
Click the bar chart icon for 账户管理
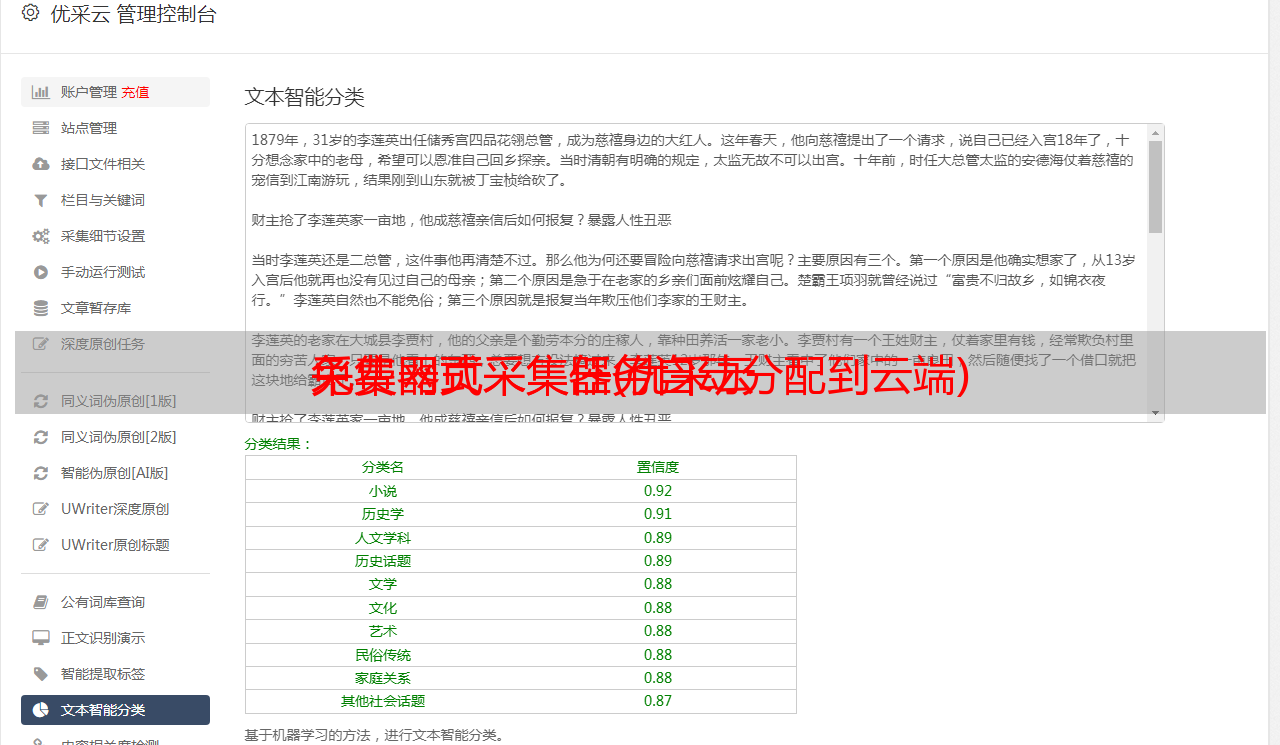click(40, 92)
